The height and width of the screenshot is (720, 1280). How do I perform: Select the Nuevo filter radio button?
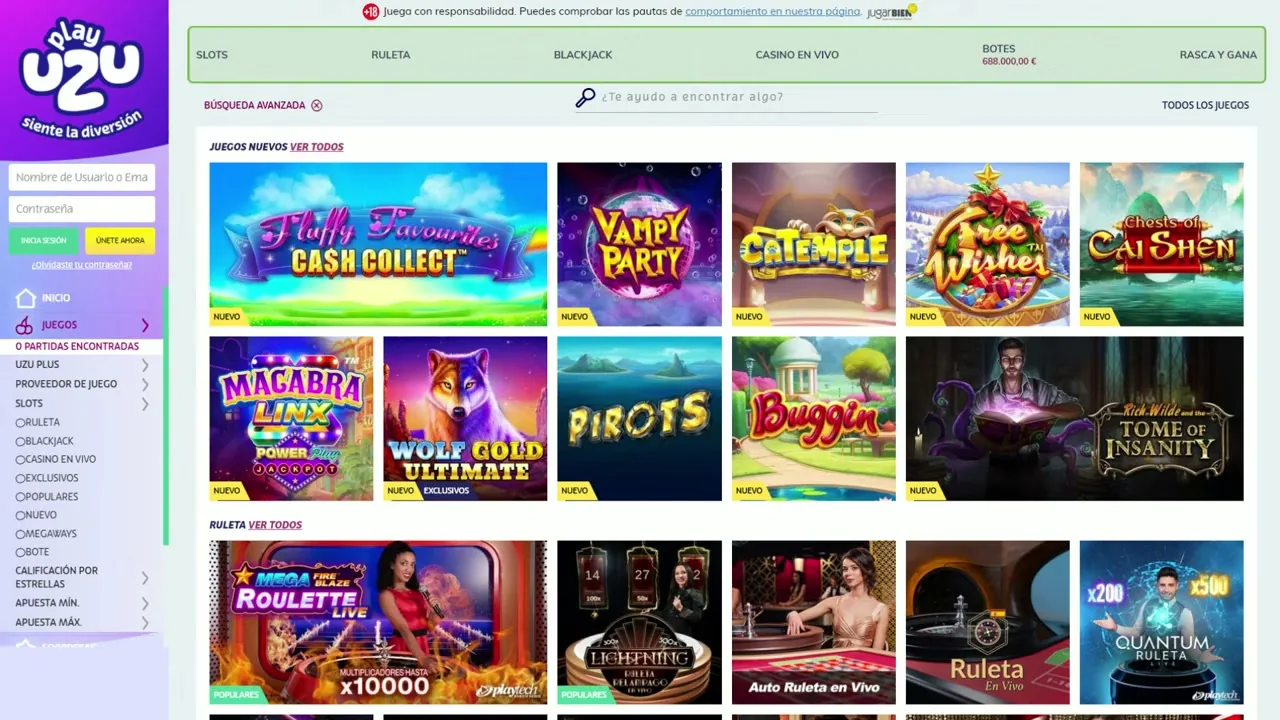(20, 515)
